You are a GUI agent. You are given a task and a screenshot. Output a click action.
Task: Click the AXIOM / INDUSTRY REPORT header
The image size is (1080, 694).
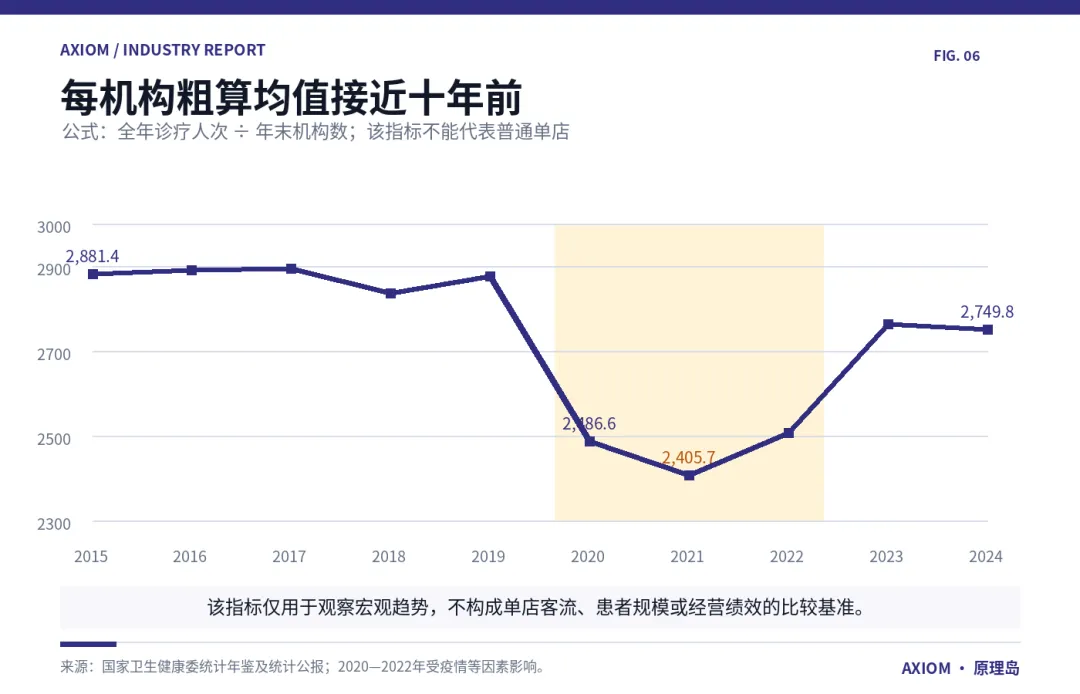(163, 50)
